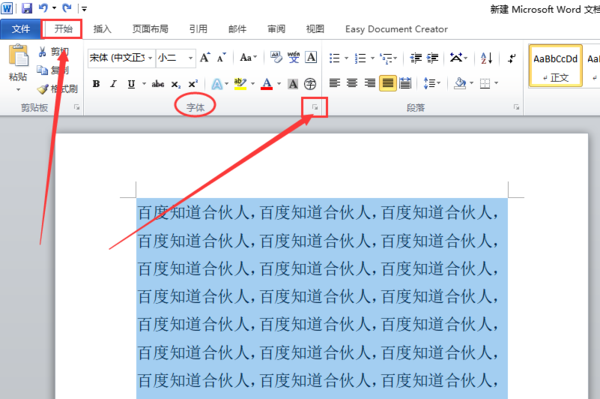Toggle the highlighted Justify alignment button
This screenshot has width=600, height=399.
point(388,83)
